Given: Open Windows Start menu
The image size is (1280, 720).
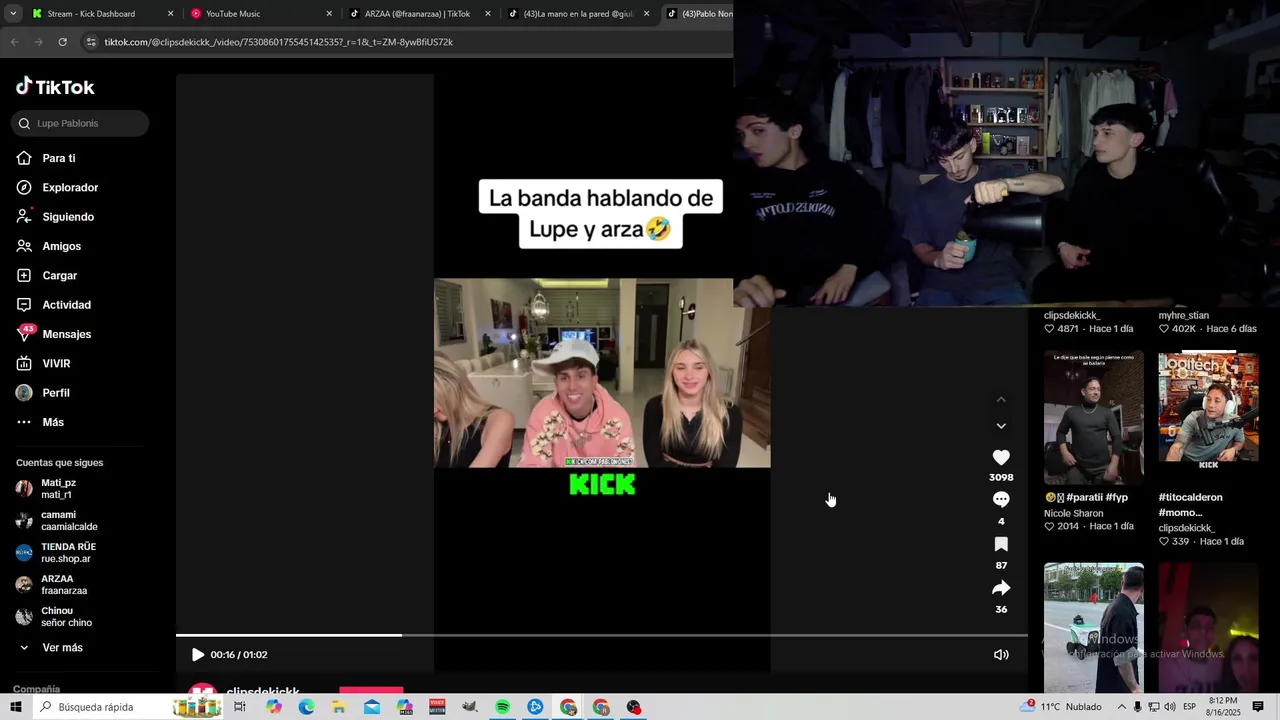Looking at the screenshot, I should click(x=15, y=707).
